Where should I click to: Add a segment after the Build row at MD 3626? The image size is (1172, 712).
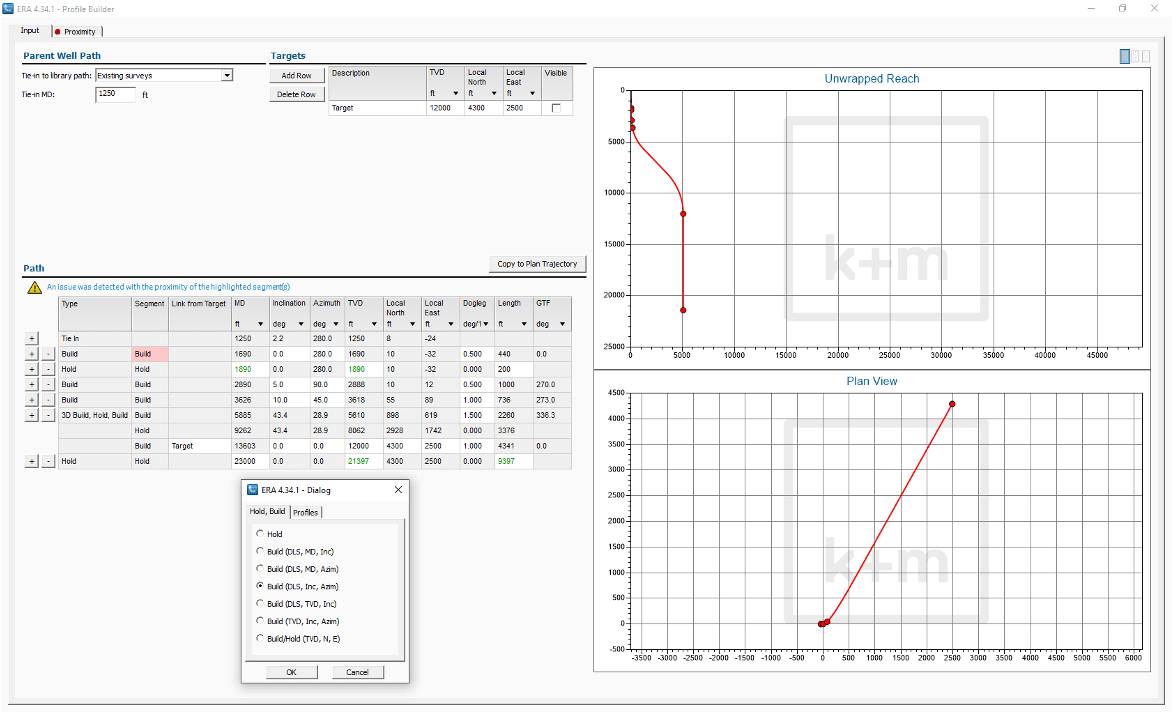[31, 400]
